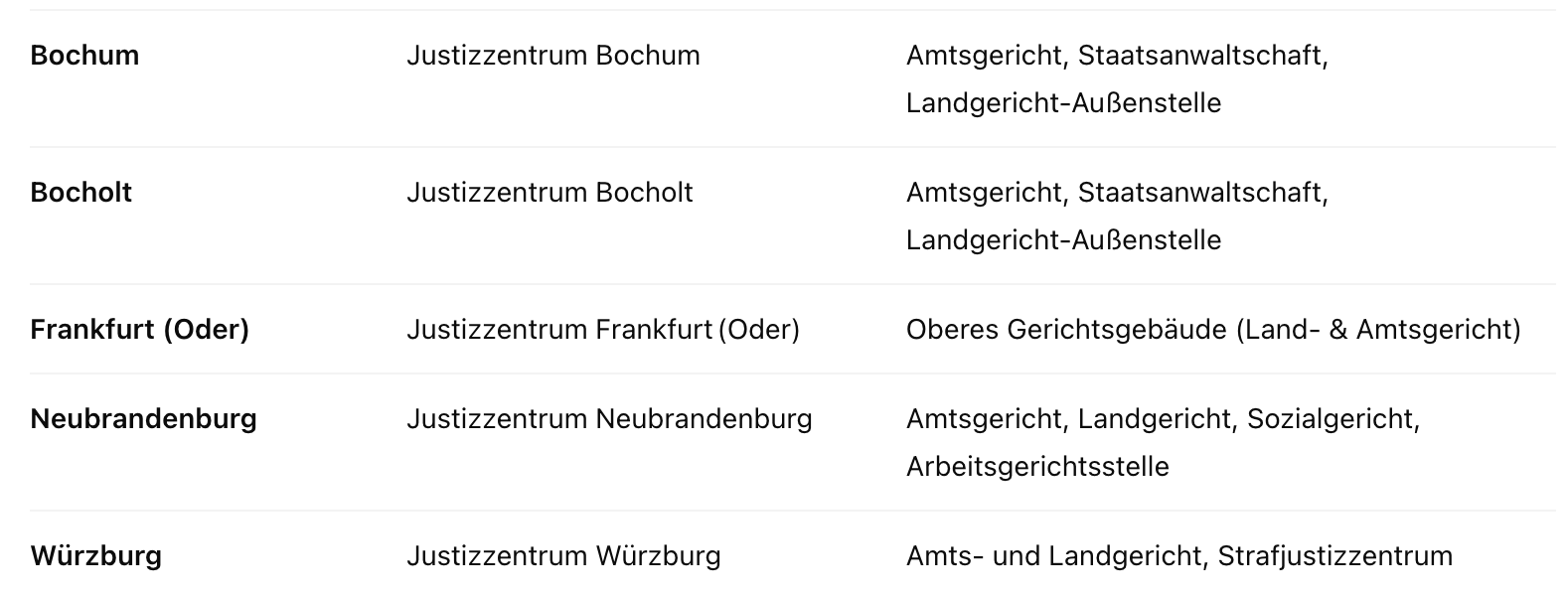Click the "Strafjustizzentrum" word in Würzburg row

click(x=1333, y=556)
